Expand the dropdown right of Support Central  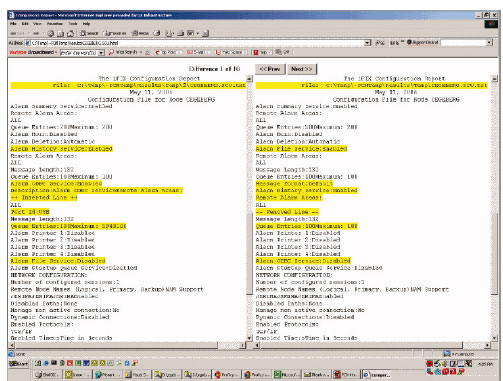tap(489, 43)
